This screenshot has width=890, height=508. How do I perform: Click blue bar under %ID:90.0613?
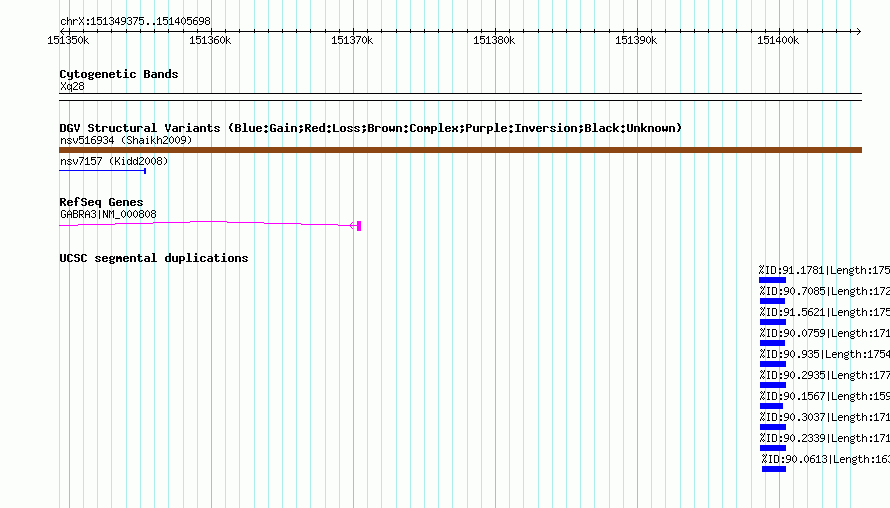click(774, 469)
